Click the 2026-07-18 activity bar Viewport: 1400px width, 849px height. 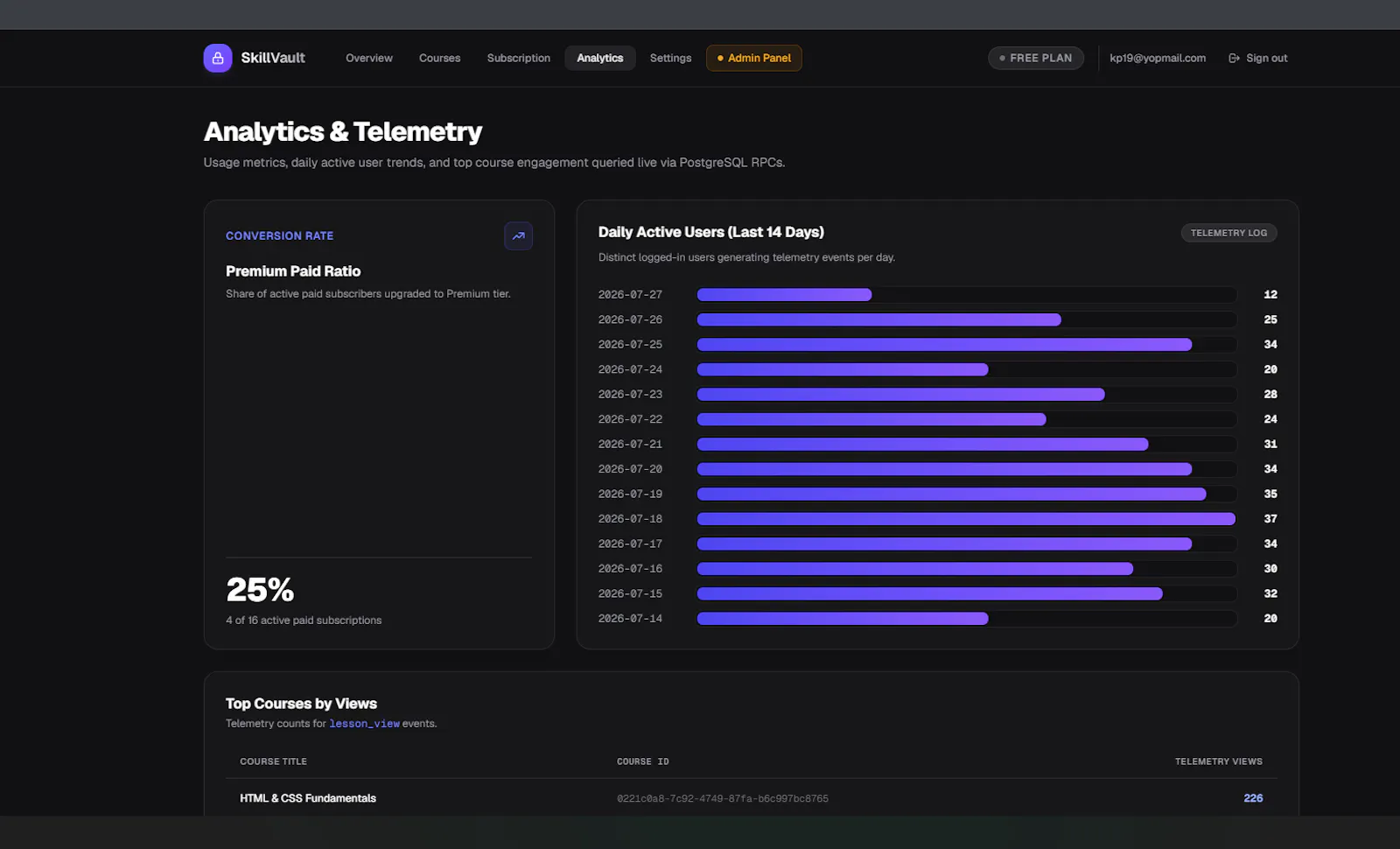pos(967,519)
